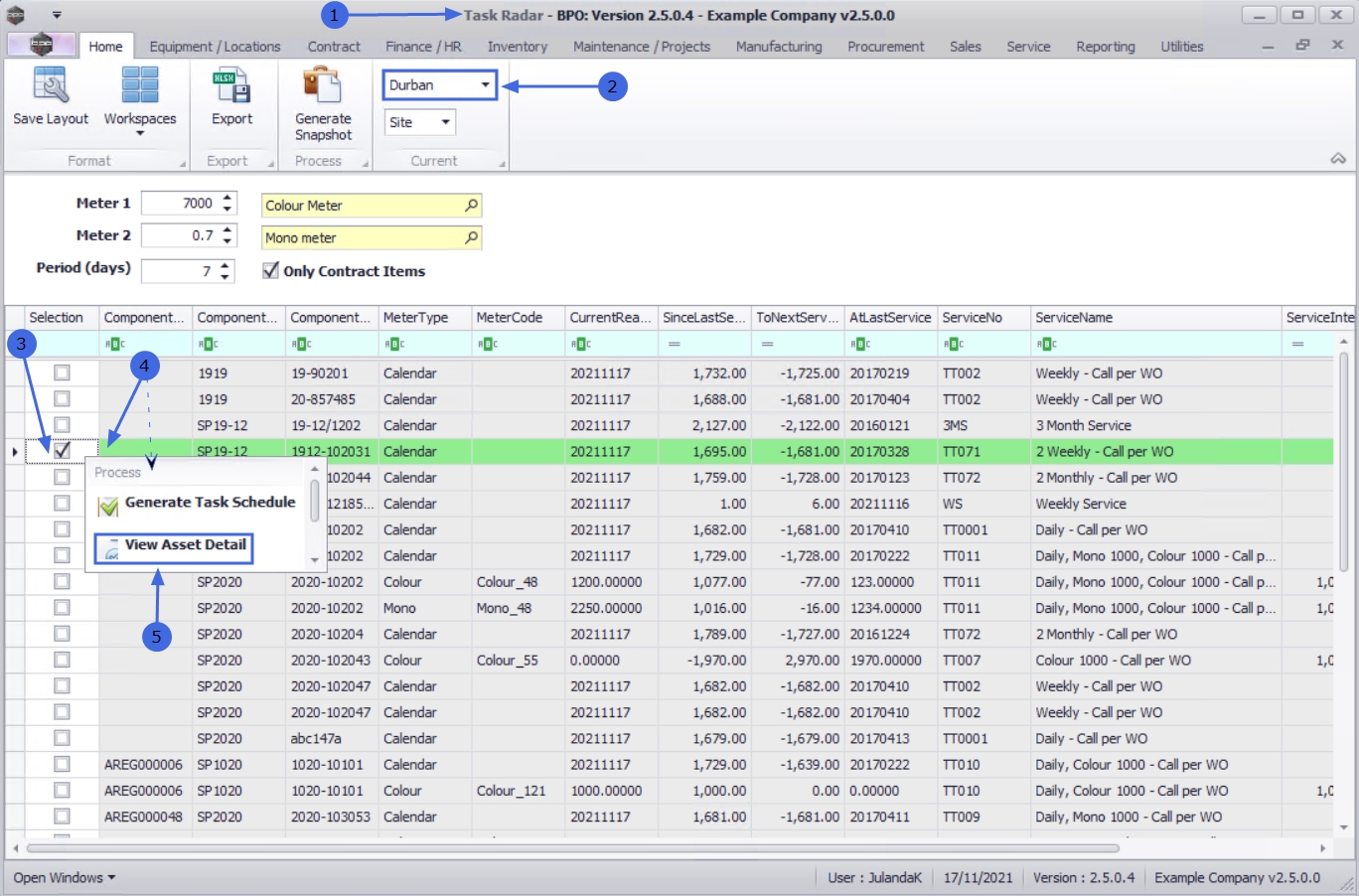The width and height of the screenshot is (1359, 896).
Task: Open the Durban location dropdown
Action: click(485, 85)
